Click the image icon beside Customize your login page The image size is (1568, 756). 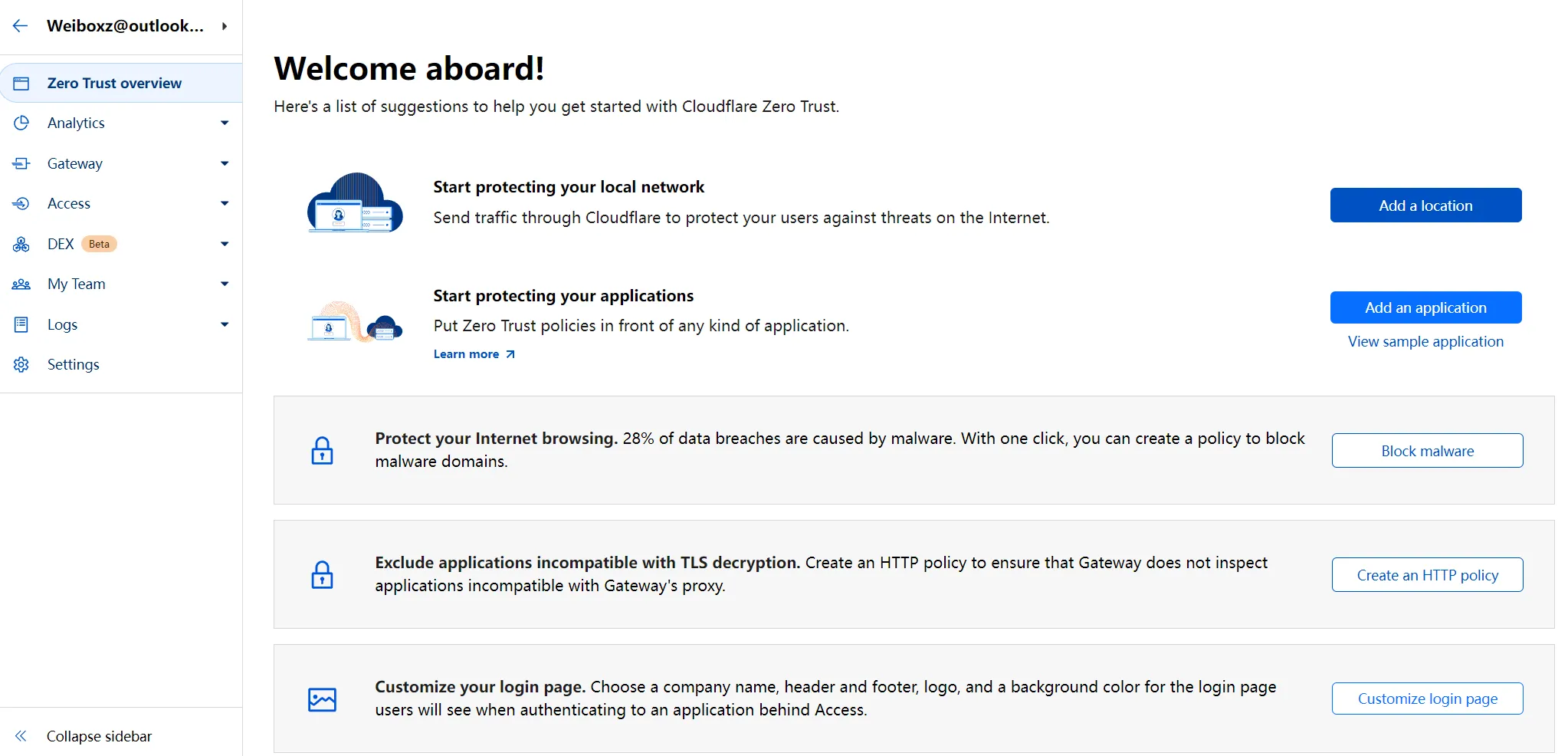pos(323,699)
